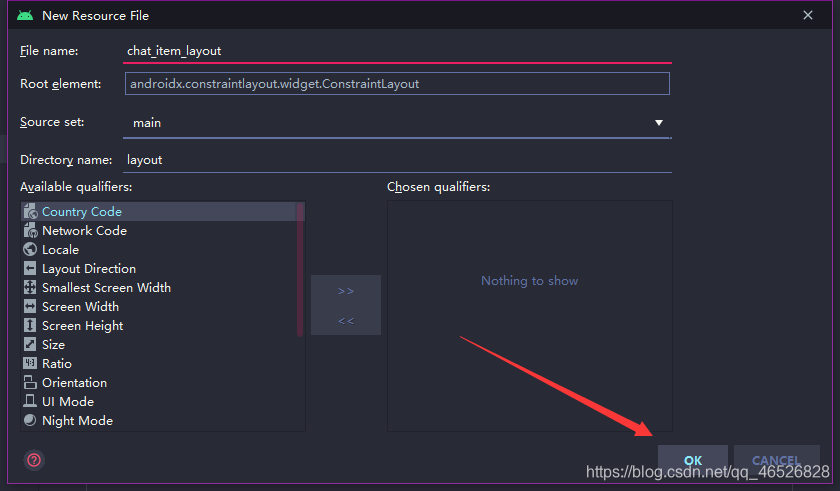Select the Night Mode qualifier text
840x491 pixels.
(x=78, y=421)
